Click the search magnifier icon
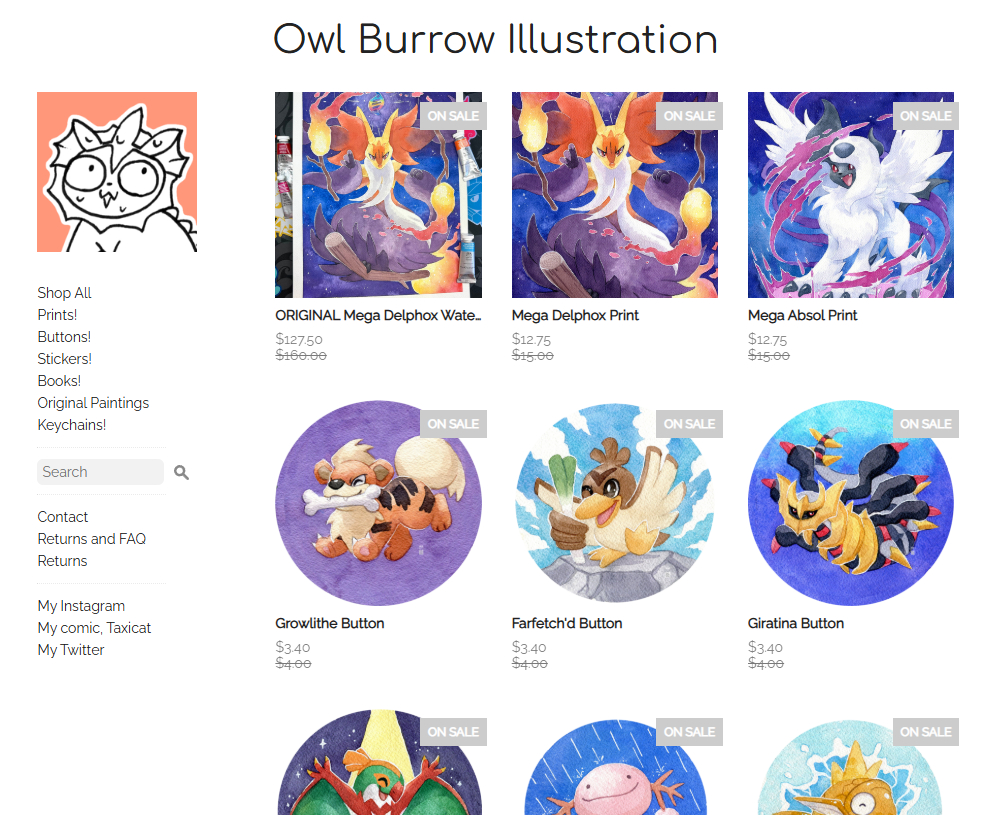 [x=181, y=472]
